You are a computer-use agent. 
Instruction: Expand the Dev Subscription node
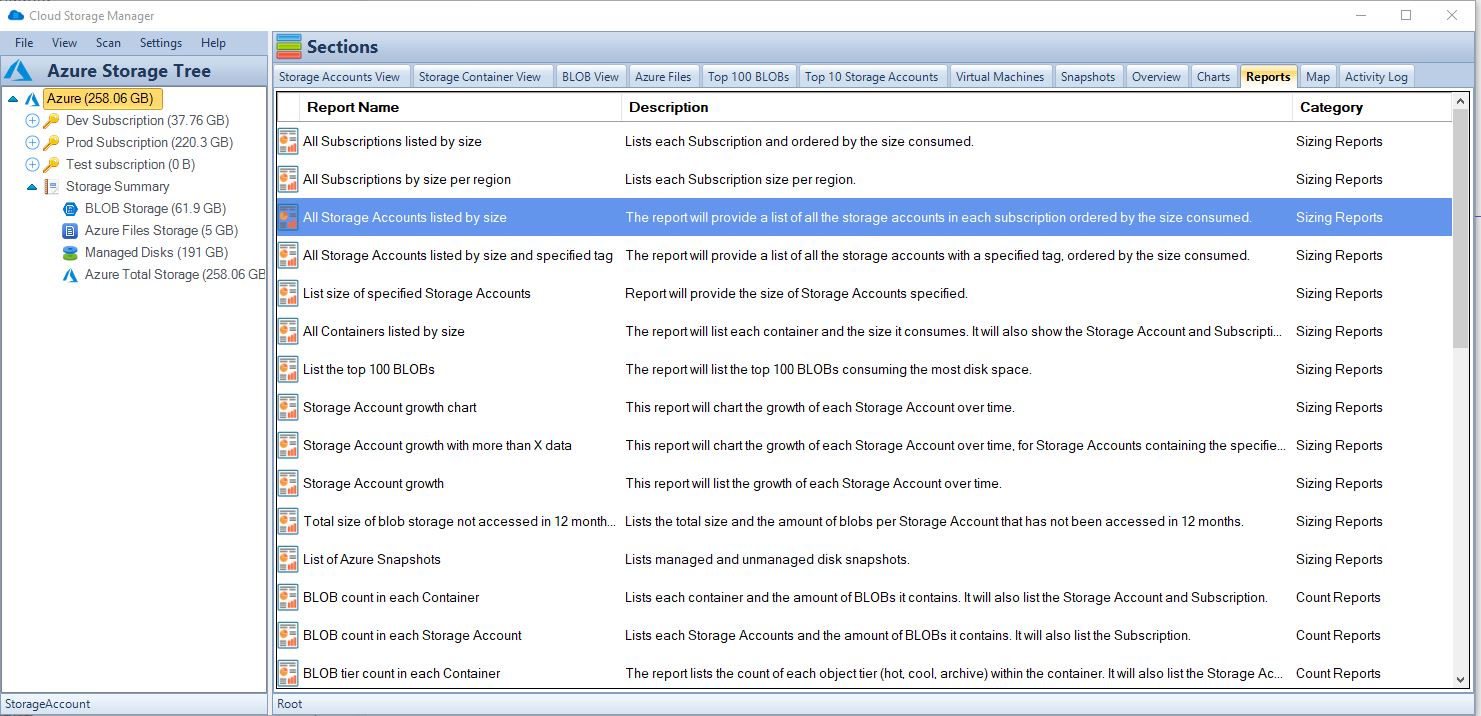tap(32, 121)
